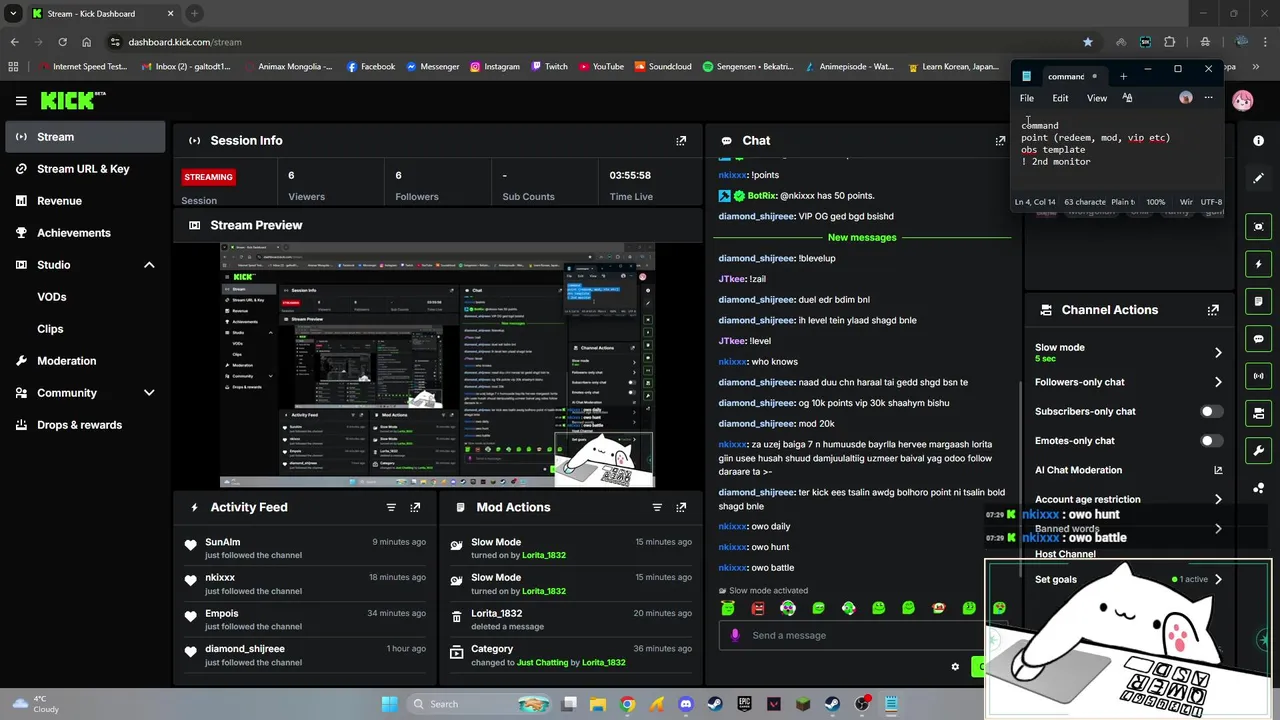Open Notepad more options ellipsis
Image resolution: width=1280 pixels, height=720 pixels.
point(1208,98)
